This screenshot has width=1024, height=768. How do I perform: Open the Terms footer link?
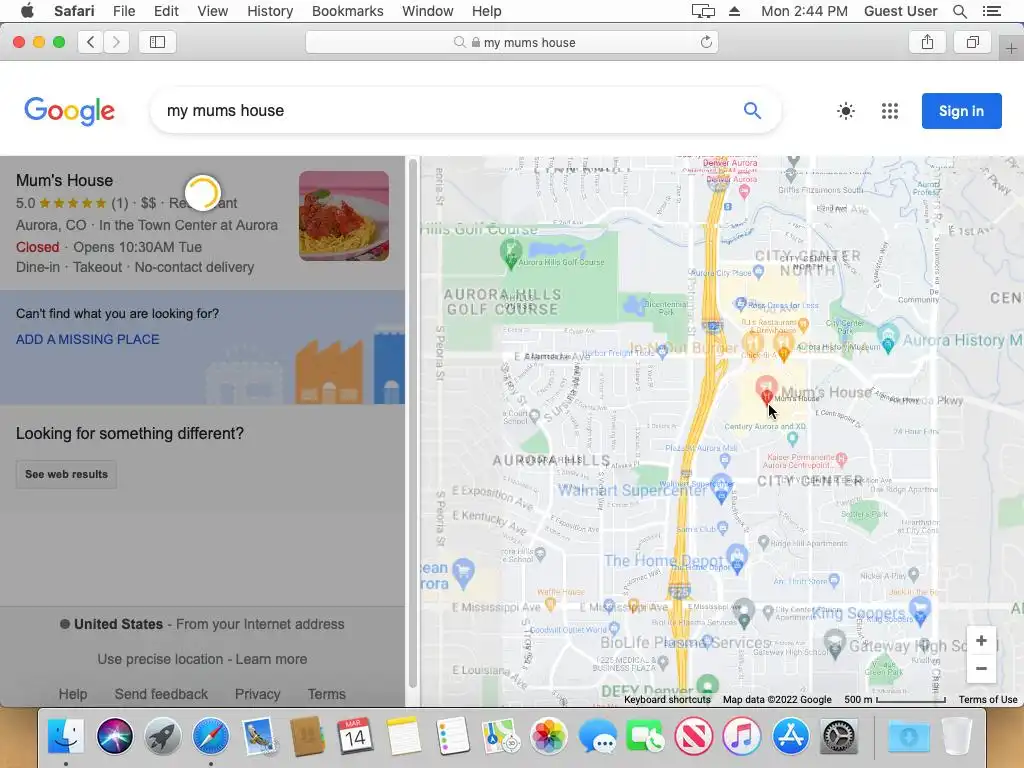[327, 694]
